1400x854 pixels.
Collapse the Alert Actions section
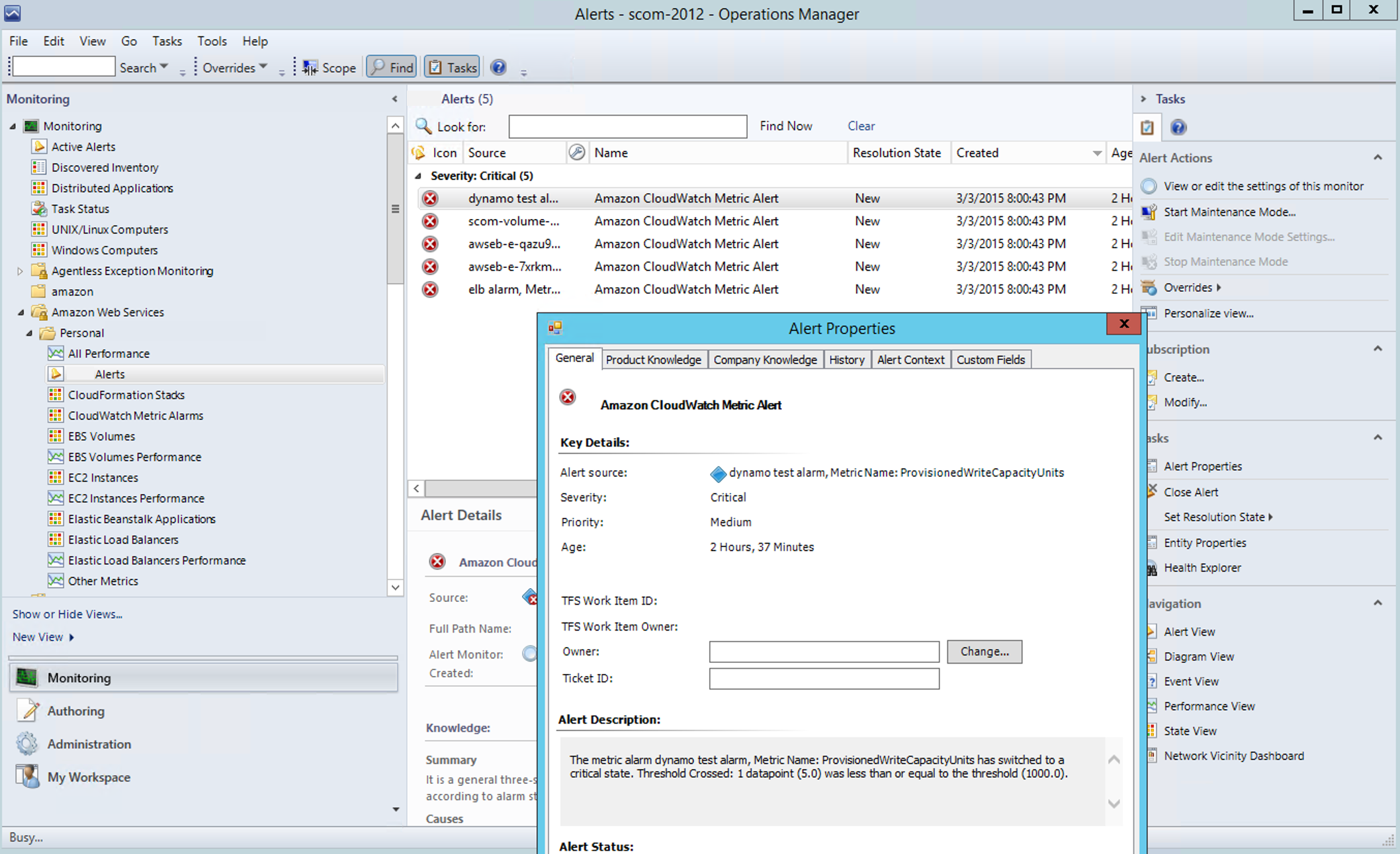[x=1378, y=157]
